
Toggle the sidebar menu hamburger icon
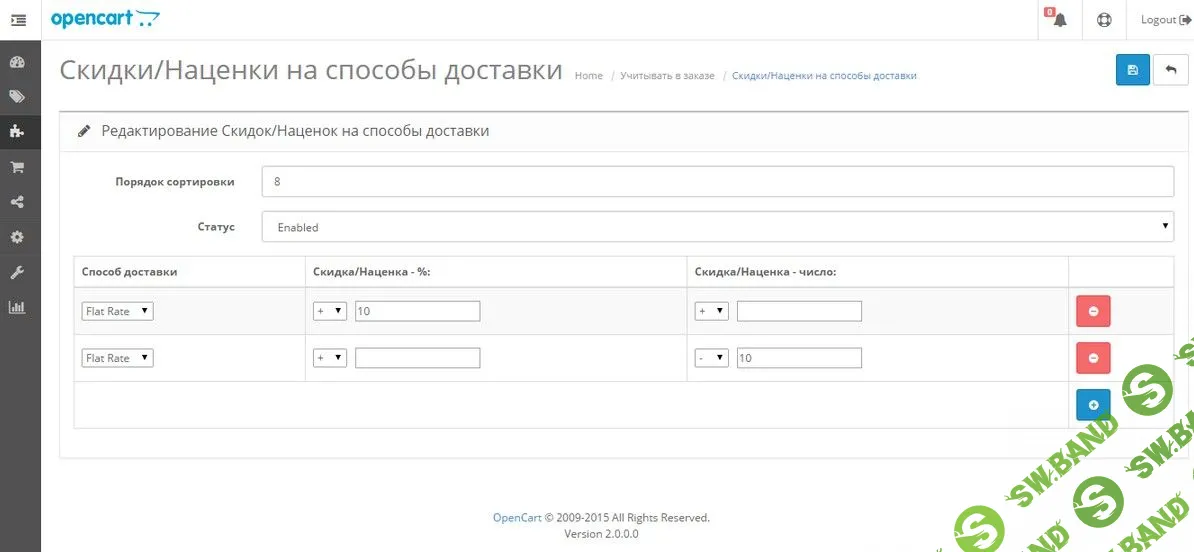click(19, 20)
